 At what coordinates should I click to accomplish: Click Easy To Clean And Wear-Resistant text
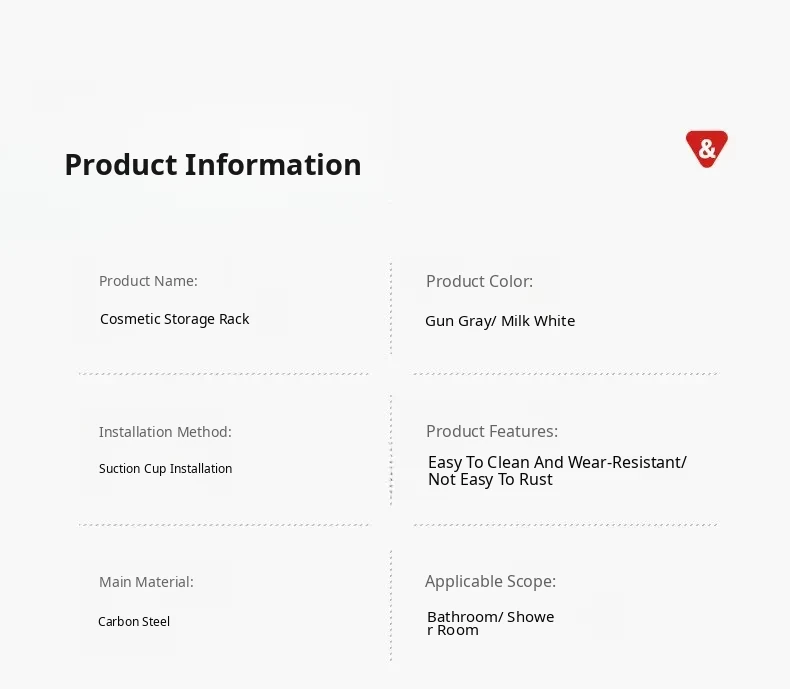(x=557, y=462)
